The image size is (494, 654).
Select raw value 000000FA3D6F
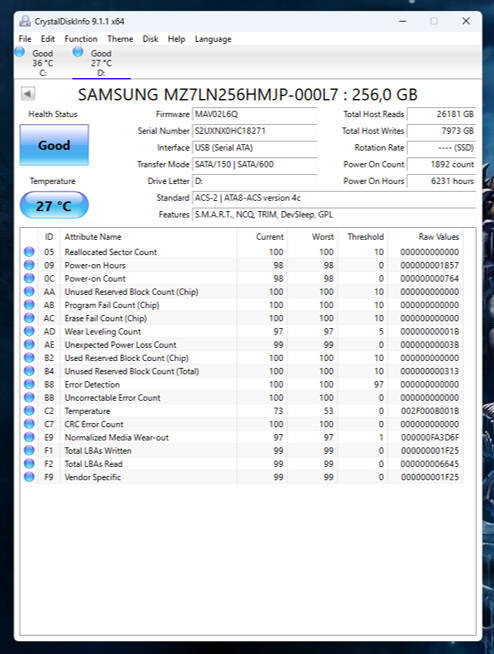(430, 438)
